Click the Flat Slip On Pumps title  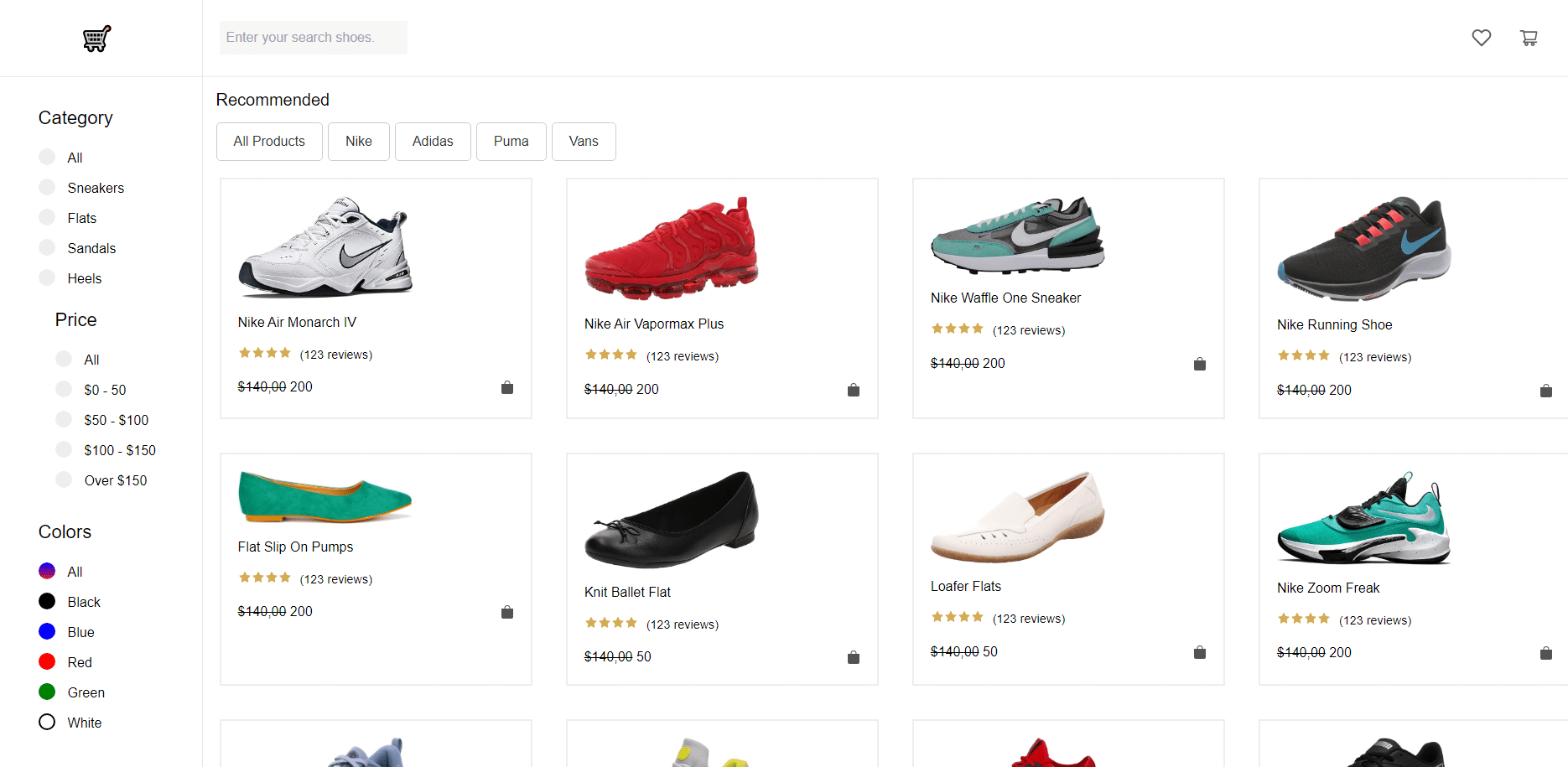295,547
